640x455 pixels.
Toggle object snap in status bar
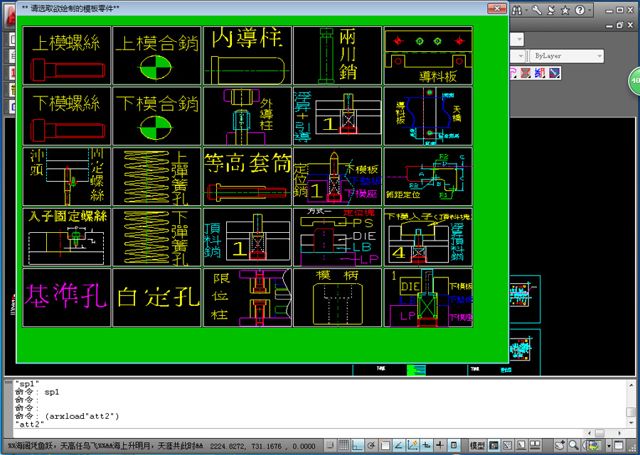click(385, 445)
